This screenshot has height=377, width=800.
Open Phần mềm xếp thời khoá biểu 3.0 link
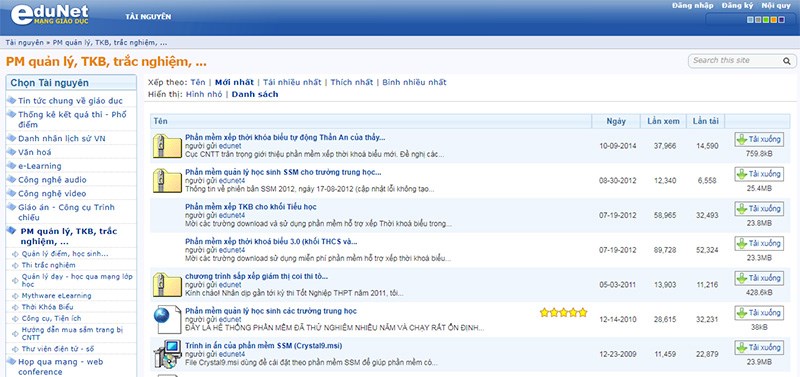(271, 241)
